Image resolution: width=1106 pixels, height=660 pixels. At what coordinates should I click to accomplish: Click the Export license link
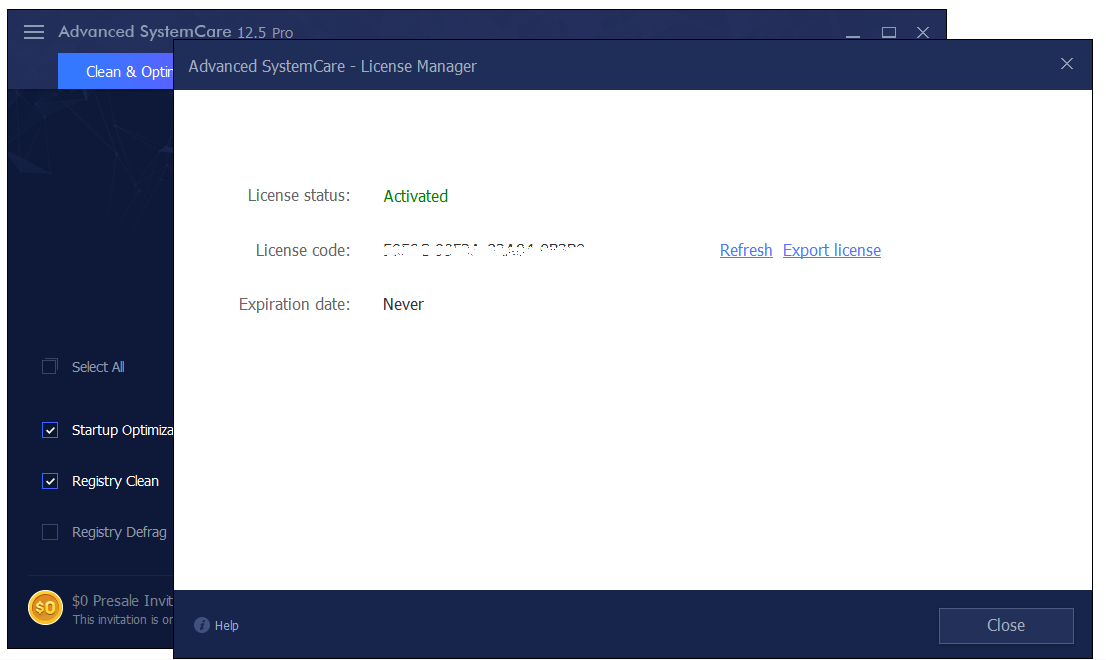click(x=832, y=250)
